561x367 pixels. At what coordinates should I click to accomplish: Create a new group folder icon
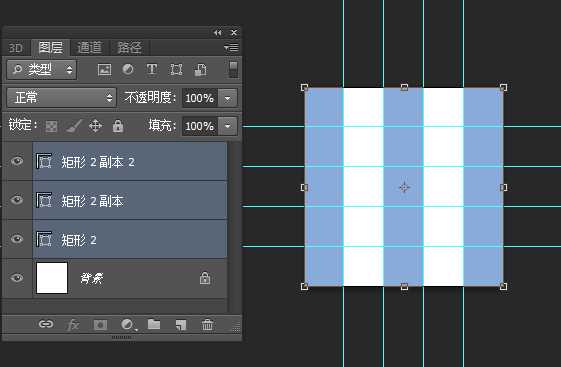tap(154, 324)
